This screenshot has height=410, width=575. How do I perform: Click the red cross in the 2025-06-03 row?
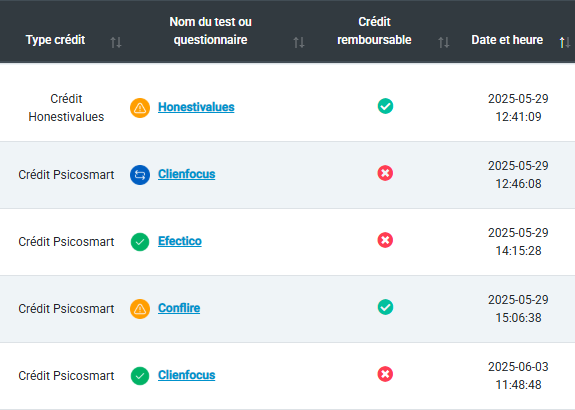click(x=385, y=374)
